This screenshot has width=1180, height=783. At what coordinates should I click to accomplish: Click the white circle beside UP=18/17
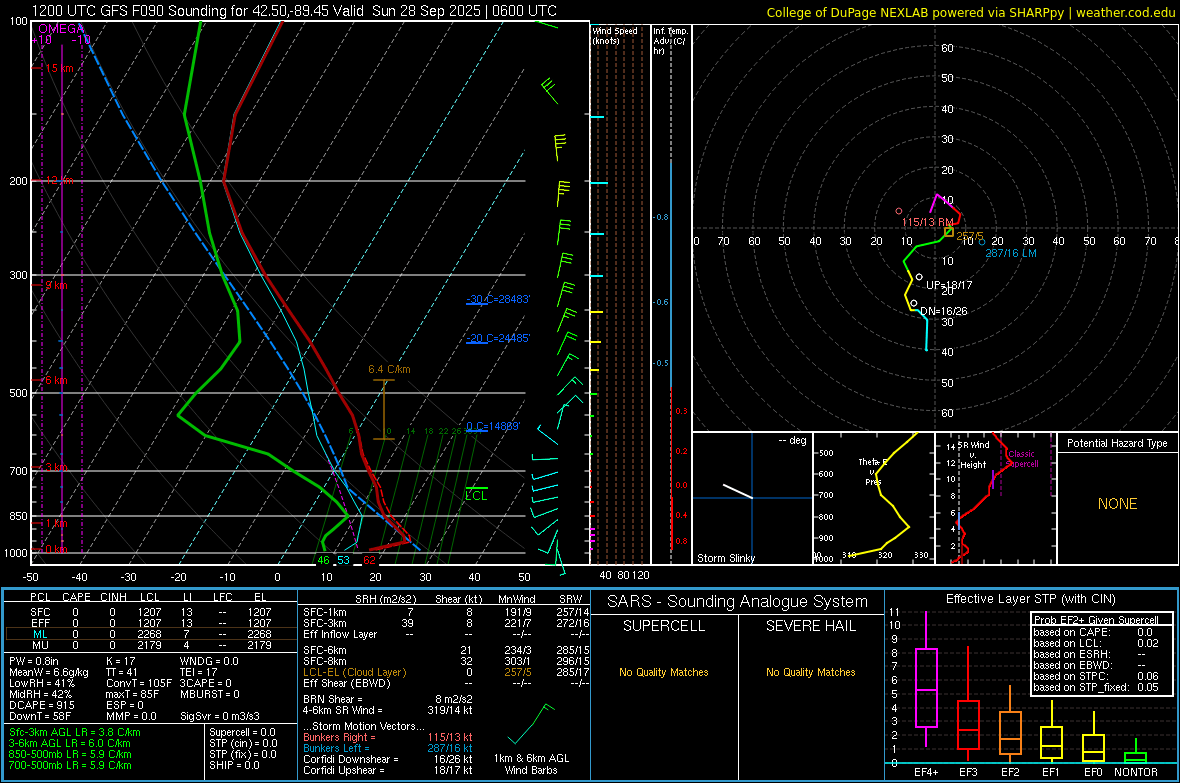pyautogui.click(x=919, y=277)
